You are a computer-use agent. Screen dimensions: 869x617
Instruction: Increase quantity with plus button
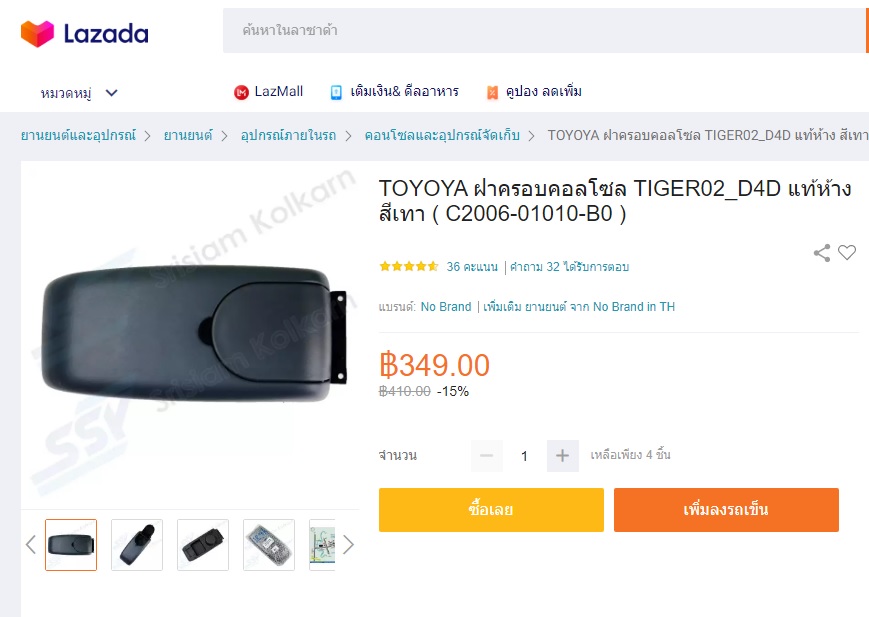point(563,456)
